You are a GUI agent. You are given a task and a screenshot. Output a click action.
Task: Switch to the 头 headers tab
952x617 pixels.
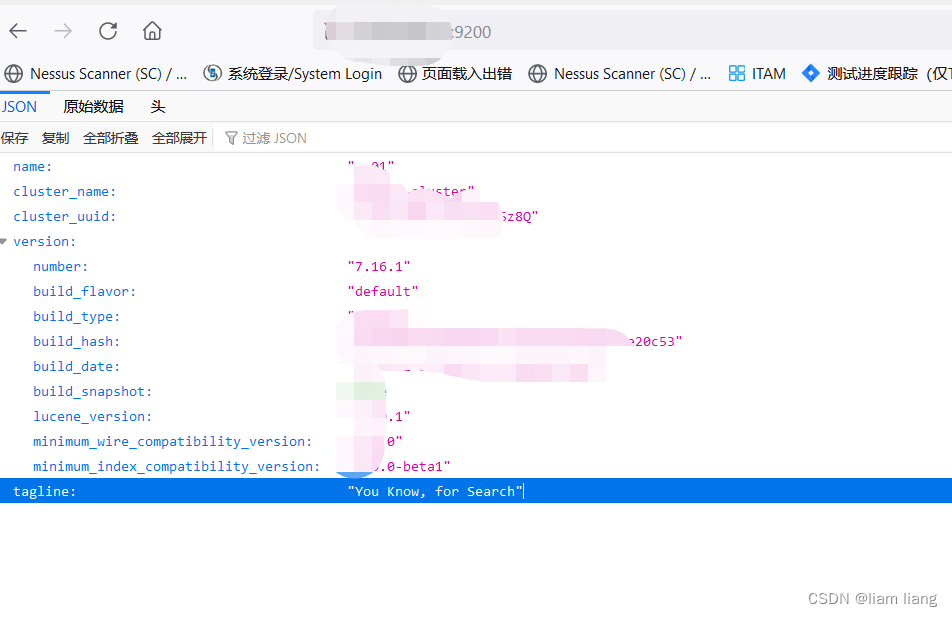click(x=158, y=107)
